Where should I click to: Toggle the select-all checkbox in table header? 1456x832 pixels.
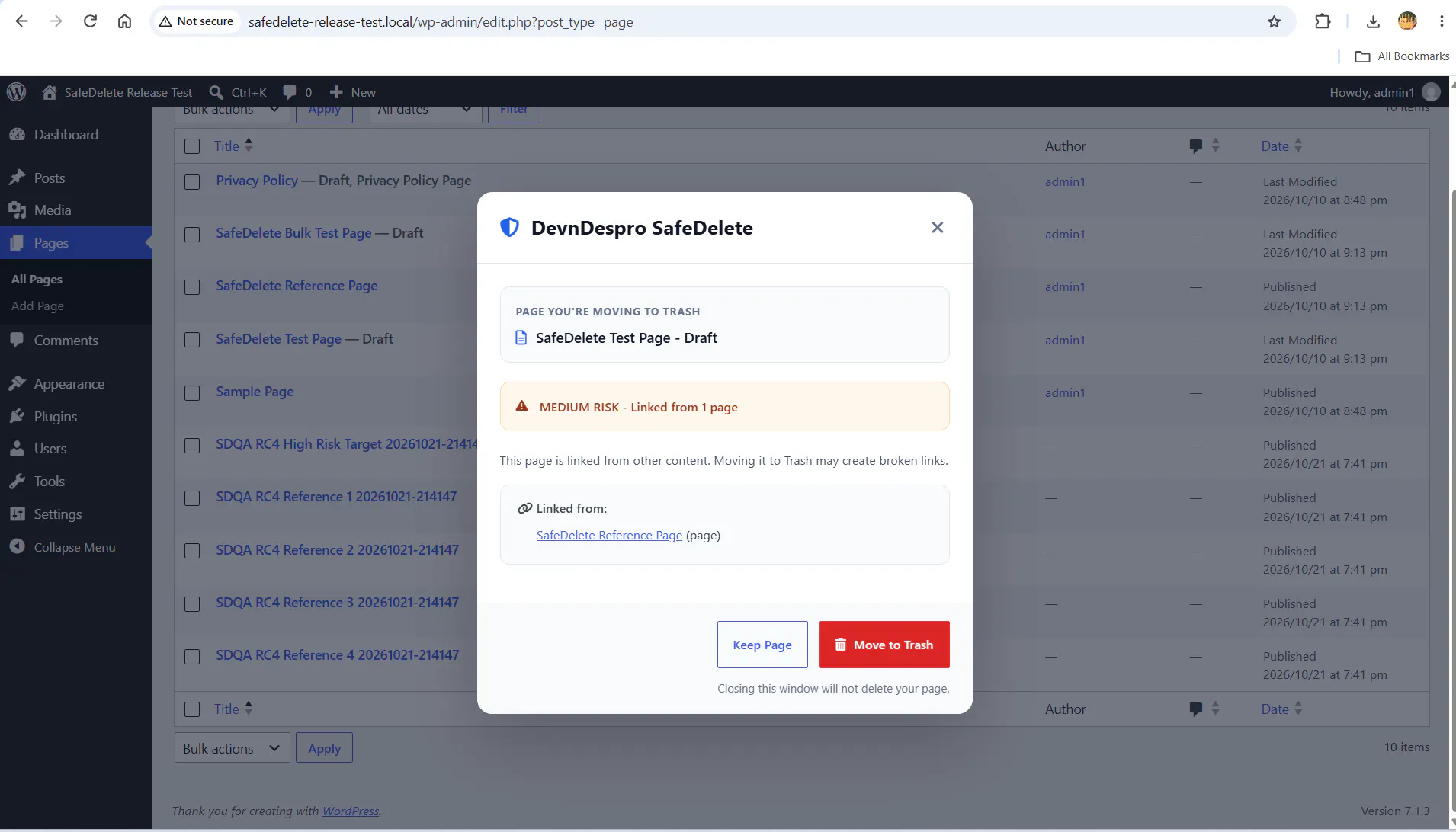click(192, 146)
